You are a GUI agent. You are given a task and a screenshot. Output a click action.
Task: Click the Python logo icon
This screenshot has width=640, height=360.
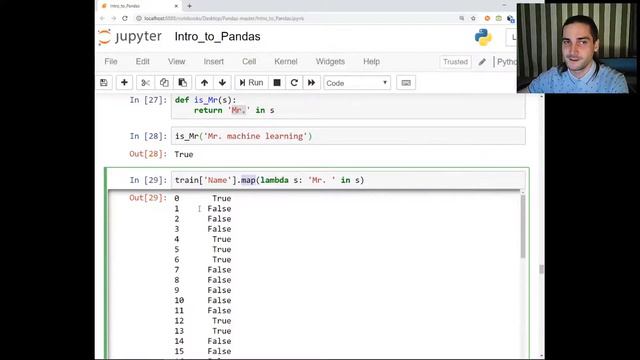483,37
